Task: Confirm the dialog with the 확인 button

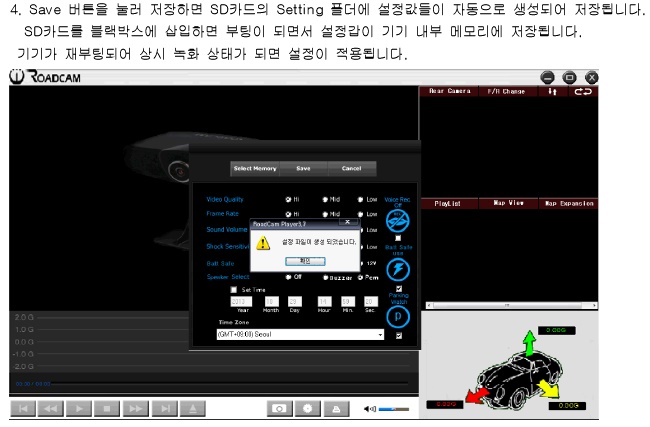Action: [305, 261]
